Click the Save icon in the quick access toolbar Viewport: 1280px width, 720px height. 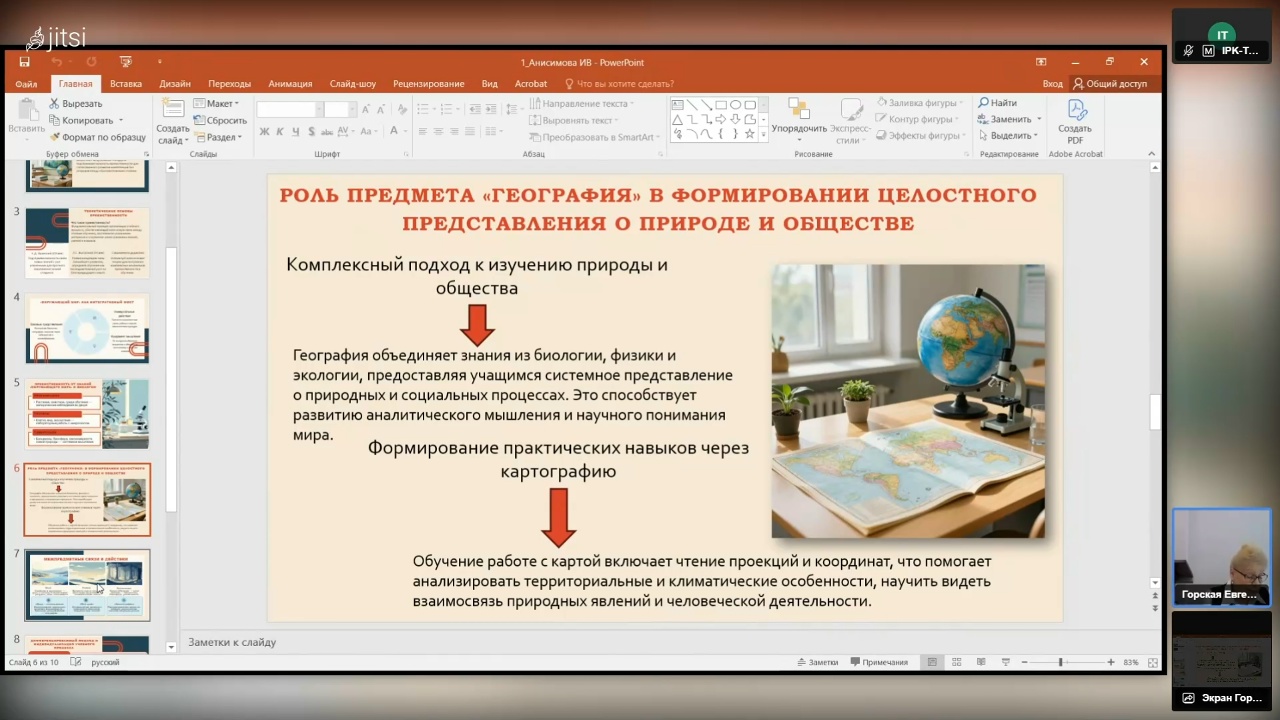[24, 62]
